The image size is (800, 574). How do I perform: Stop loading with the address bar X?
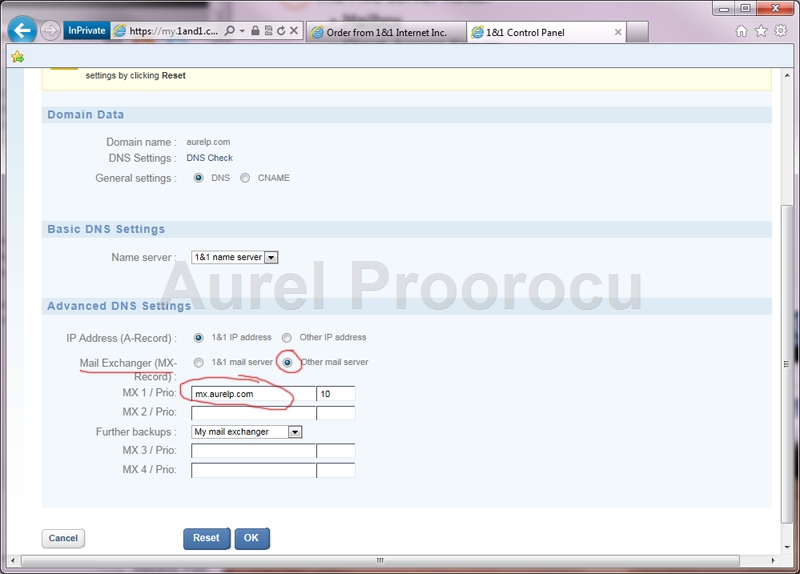pos(294,31)
